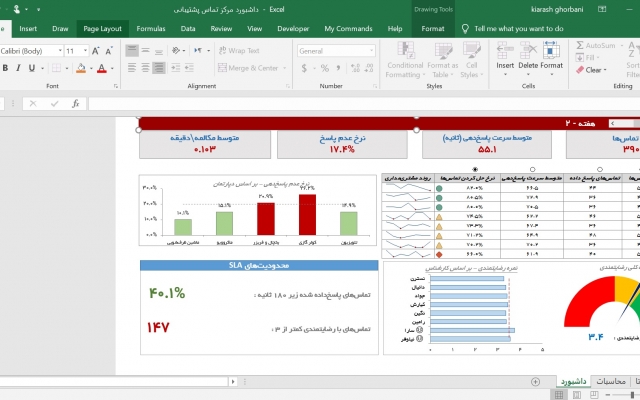Viewport: 640px width, 400px height.
Task: Open the Insert ribbon tab
Action: tap(28, 29)
